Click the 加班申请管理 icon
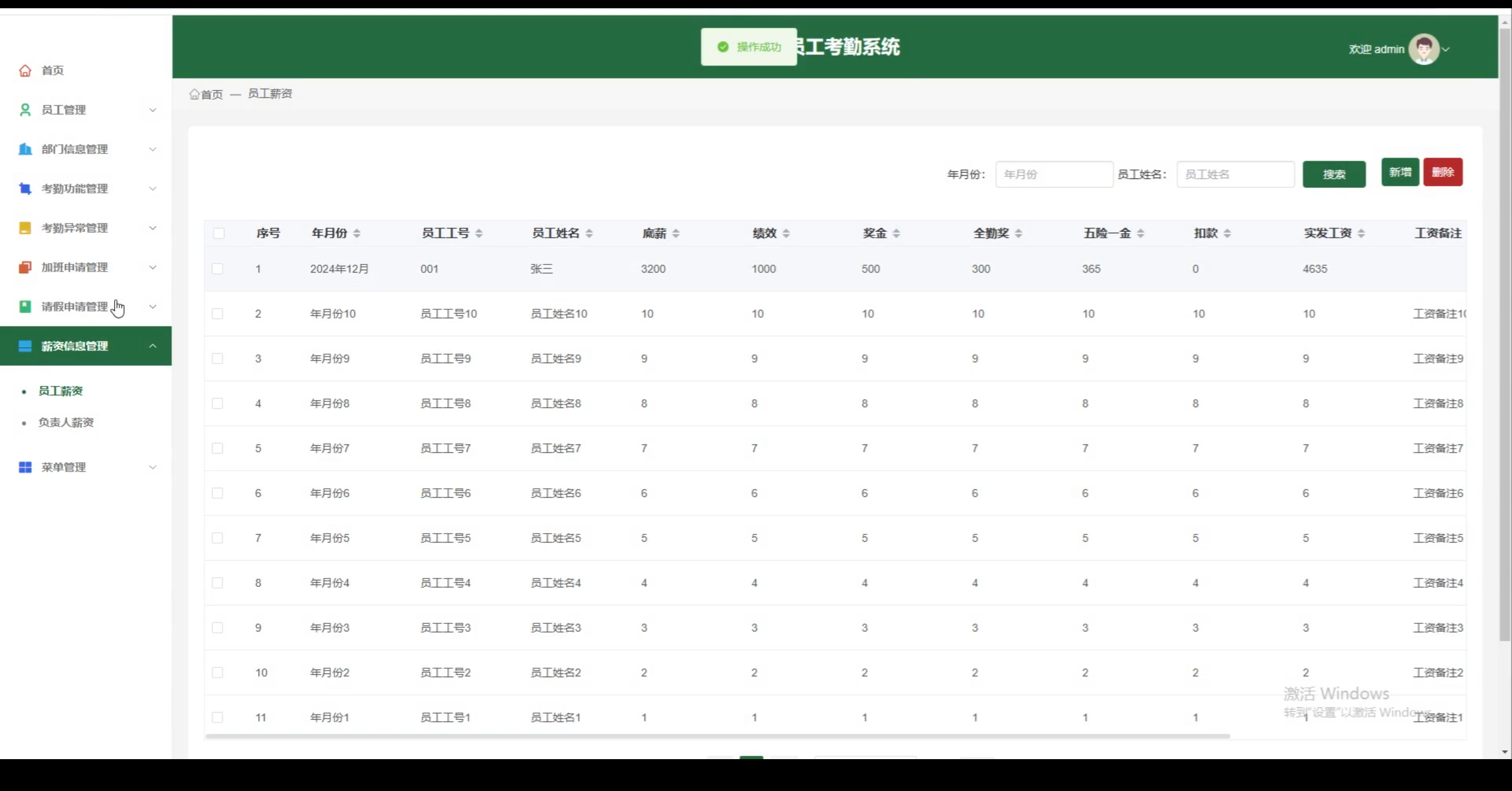Screen dimensions: 1512x791 tap(25, 267)
